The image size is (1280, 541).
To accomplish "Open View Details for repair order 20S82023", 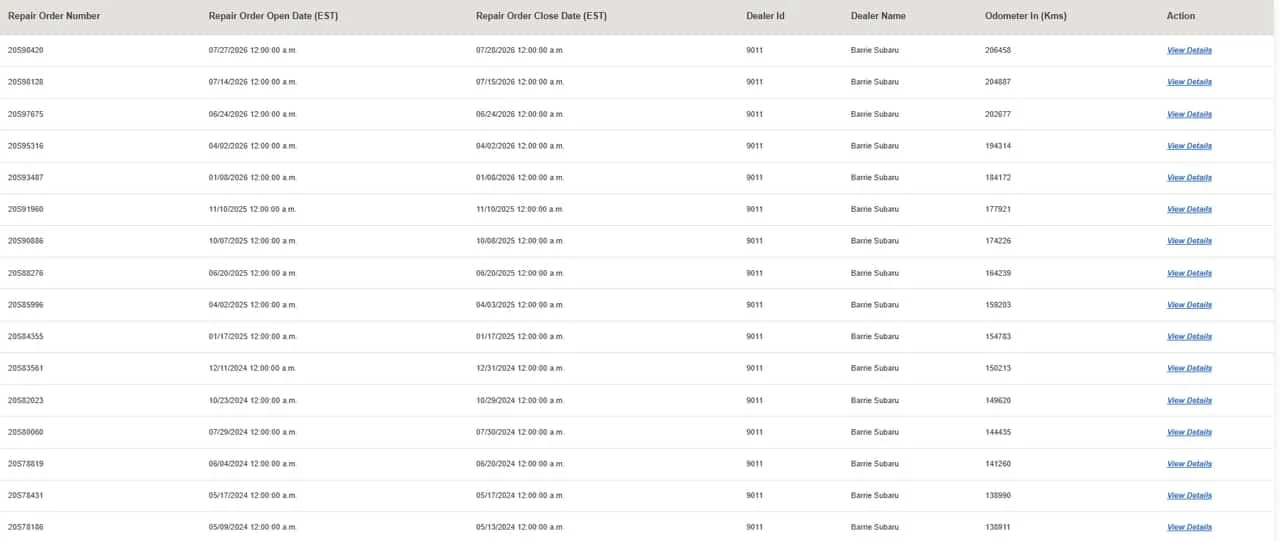I will pos(1189,400).
